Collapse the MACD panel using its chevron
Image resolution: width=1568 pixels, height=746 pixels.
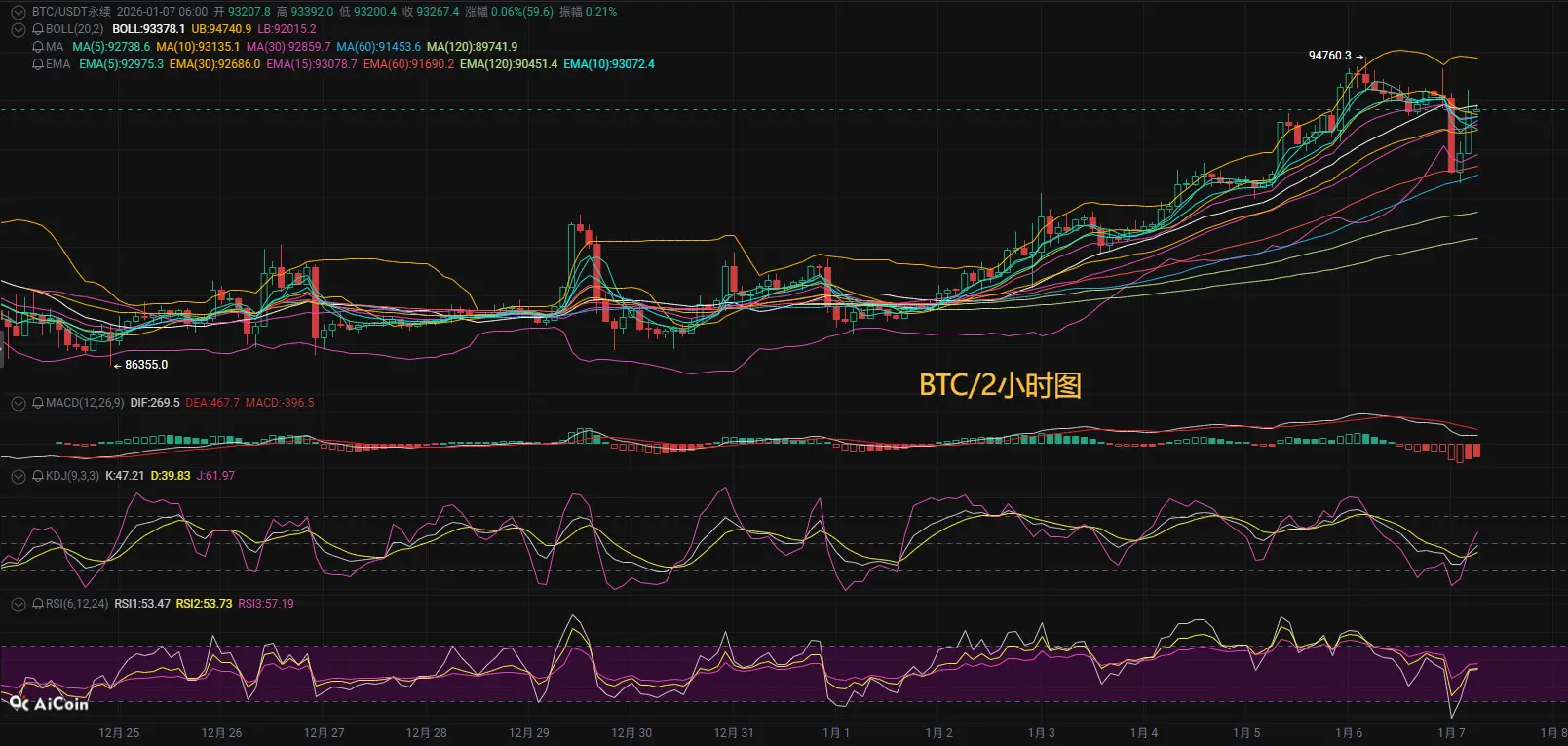18,403
